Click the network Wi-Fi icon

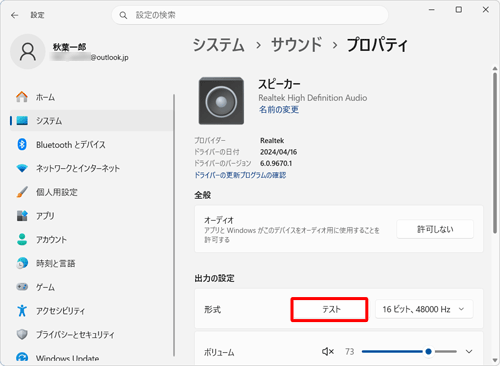(22, 168)
